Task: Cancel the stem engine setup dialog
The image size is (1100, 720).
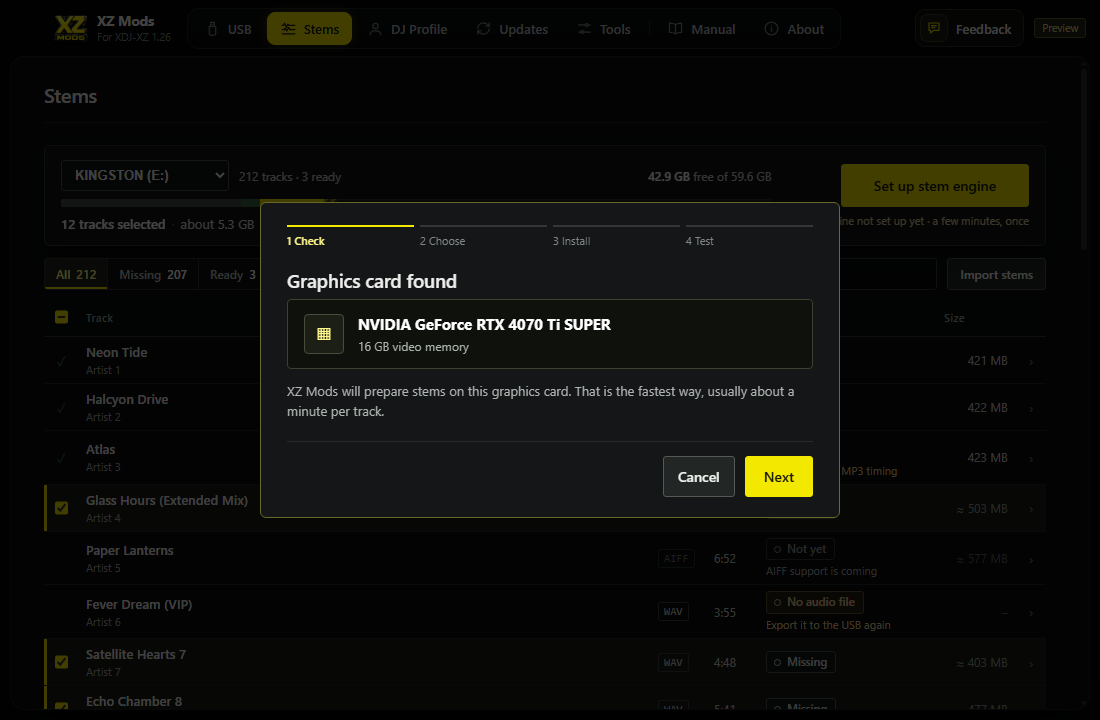Action: tap(699, 476)
